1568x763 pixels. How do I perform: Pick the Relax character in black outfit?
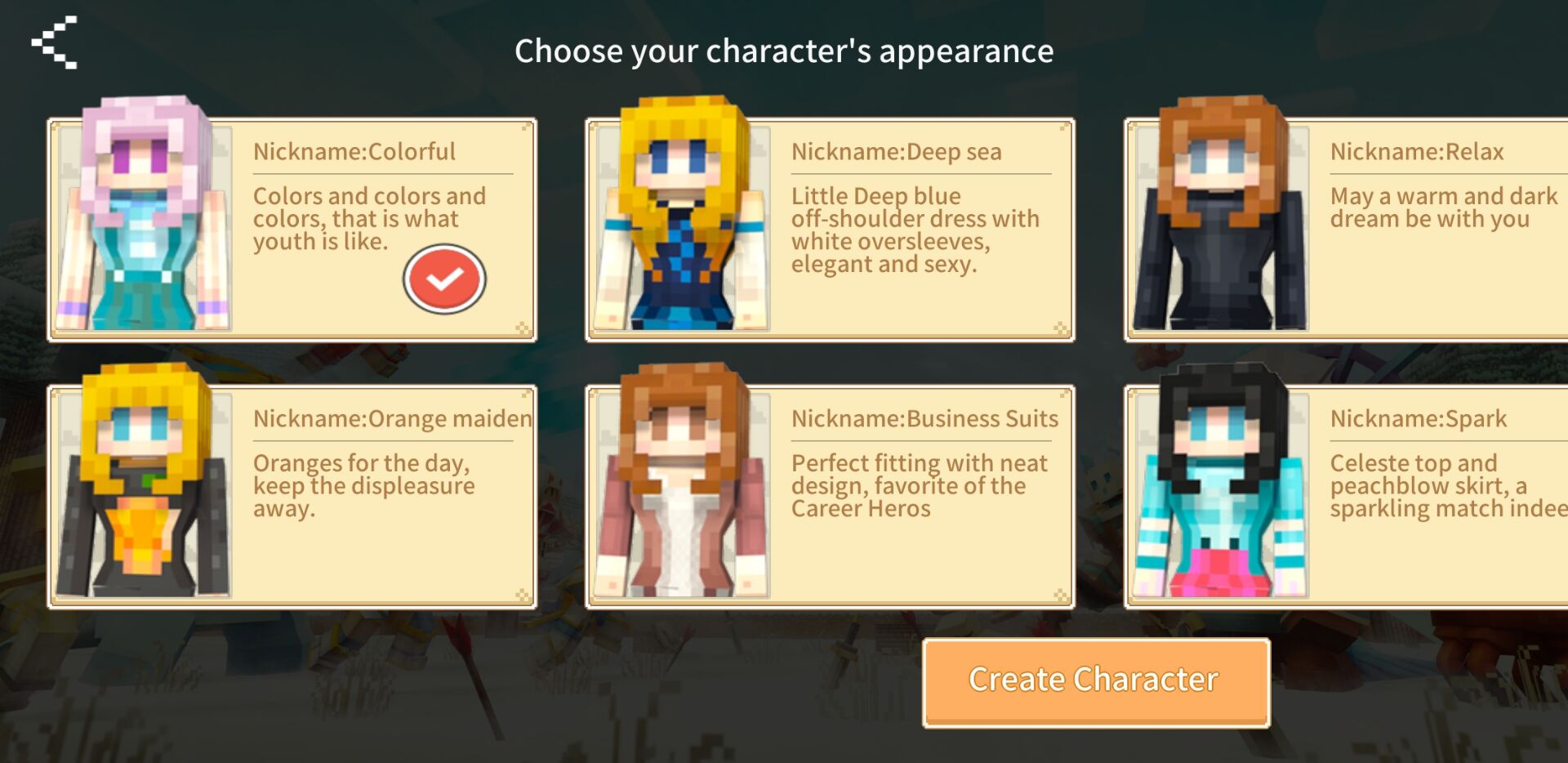1220,214
